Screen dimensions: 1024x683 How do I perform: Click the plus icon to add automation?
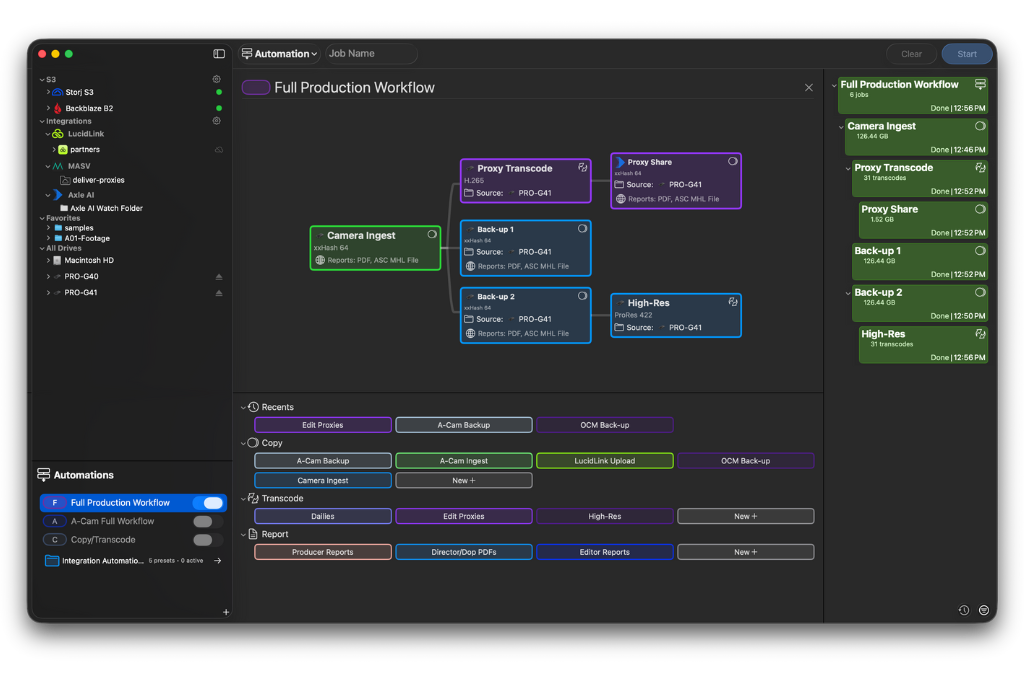pos(226,612)
